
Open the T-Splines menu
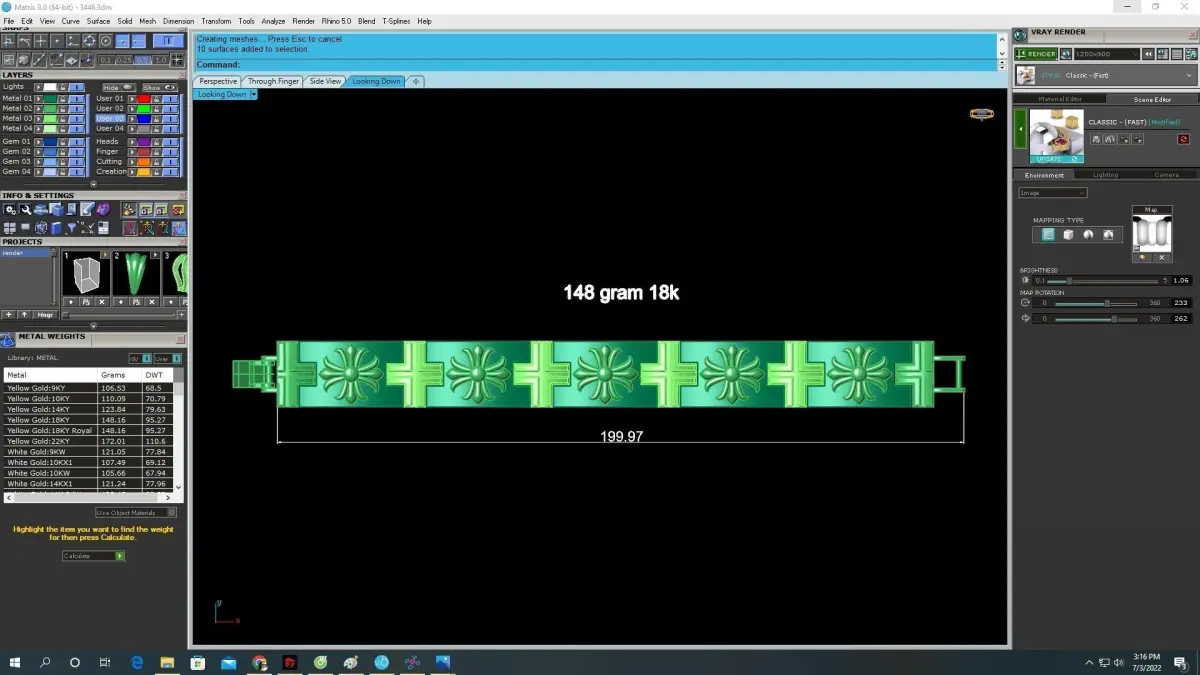pyautogui.click(x=394, y=21)
